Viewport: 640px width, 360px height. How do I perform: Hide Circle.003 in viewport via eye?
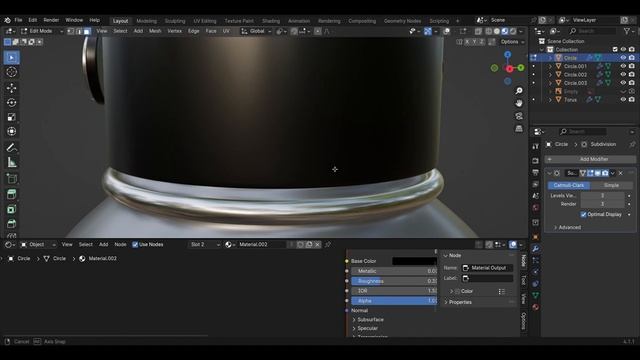623,83
